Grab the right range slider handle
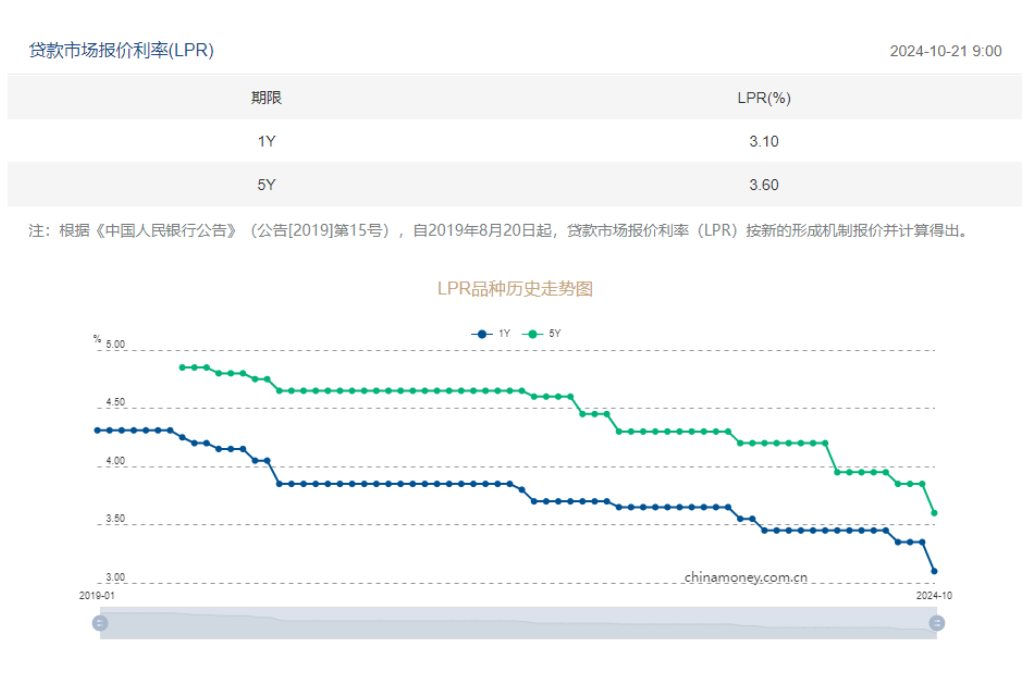This screenshot has height=675, width=1030. 937,622
